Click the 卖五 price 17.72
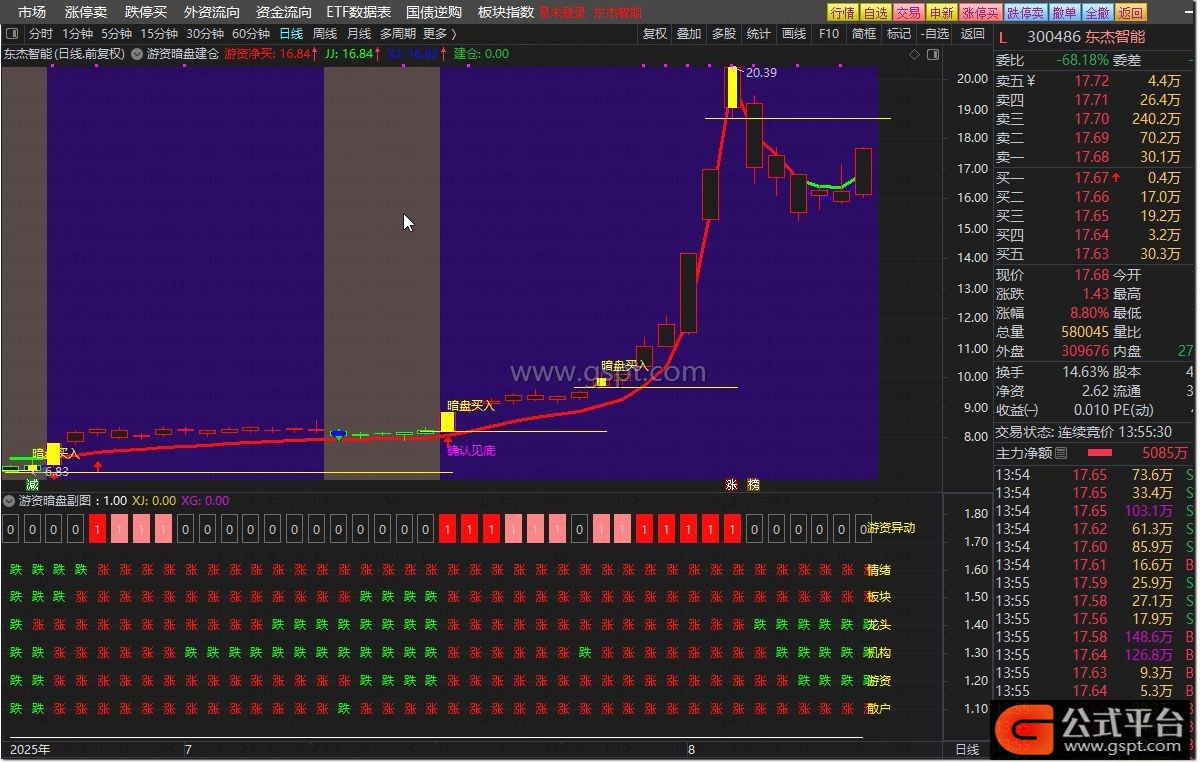 tap(1091, 81)
